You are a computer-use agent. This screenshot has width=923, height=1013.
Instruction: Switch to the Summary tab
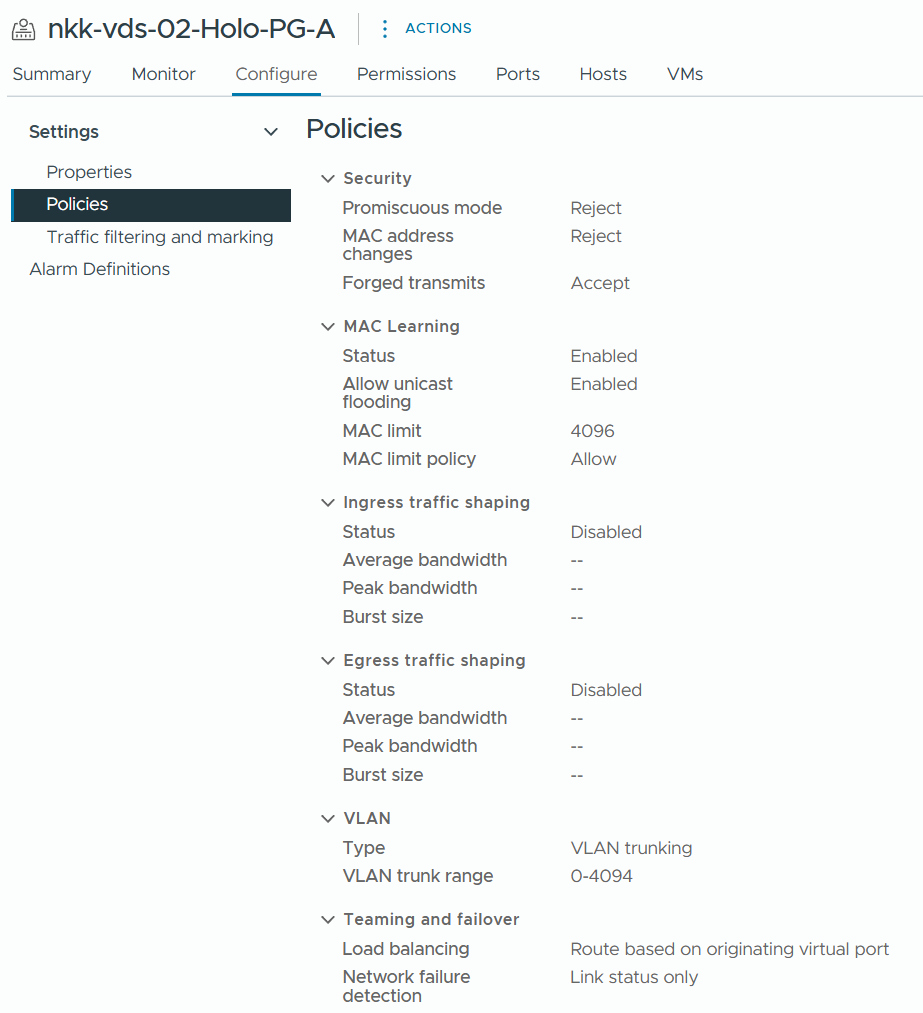point(52,74)
